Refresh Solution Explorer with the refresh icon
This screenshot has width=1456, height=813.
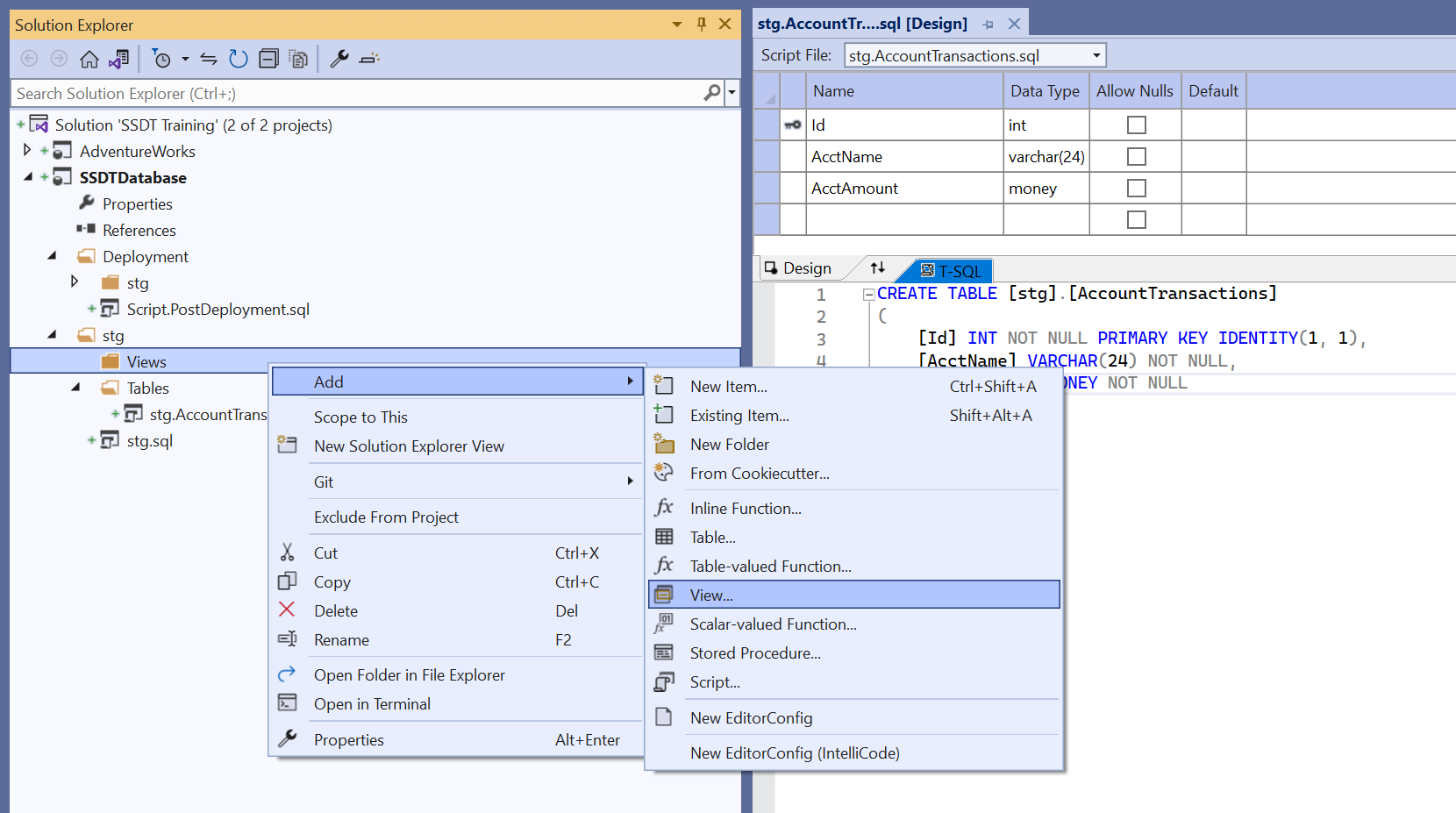point(238,59)
